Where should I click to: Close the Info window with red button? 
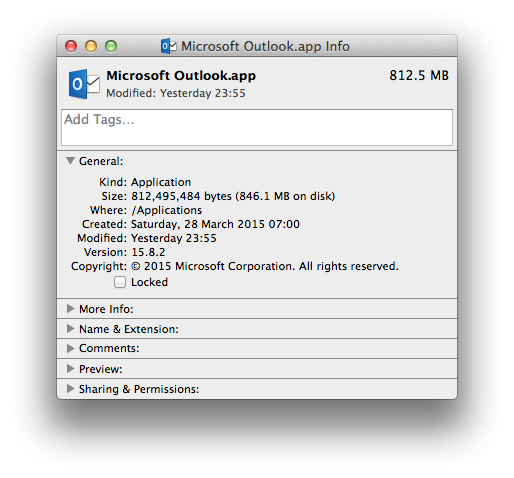(71, 46)
